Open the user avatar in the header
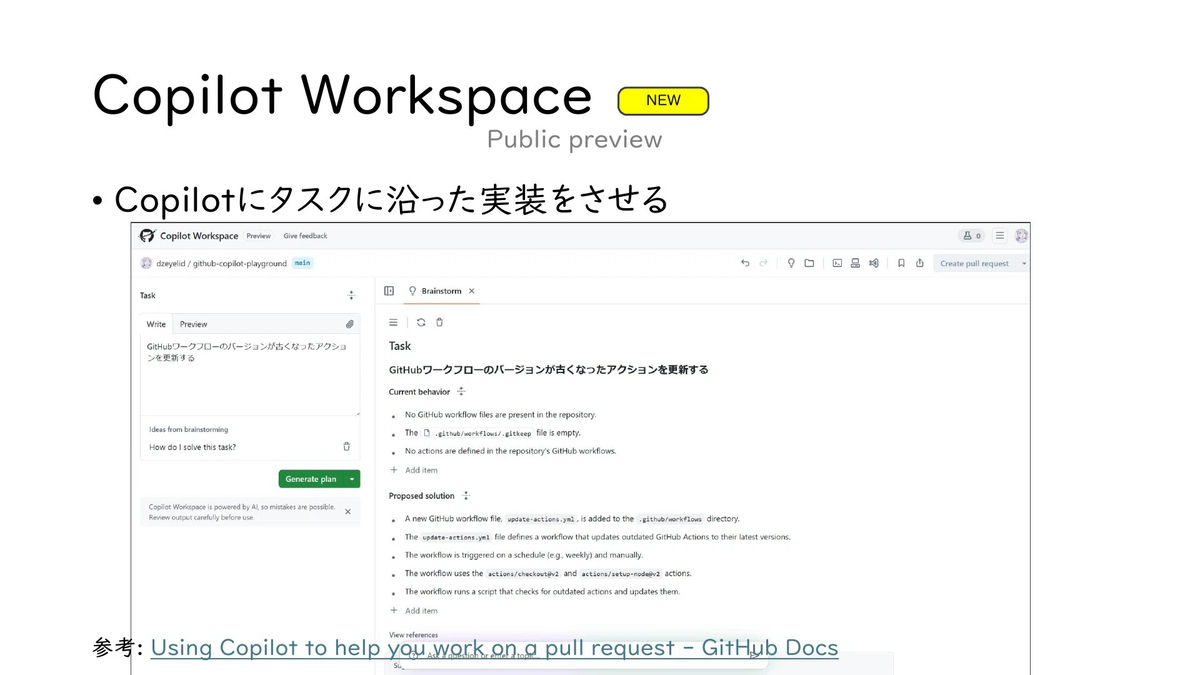 1021,236
